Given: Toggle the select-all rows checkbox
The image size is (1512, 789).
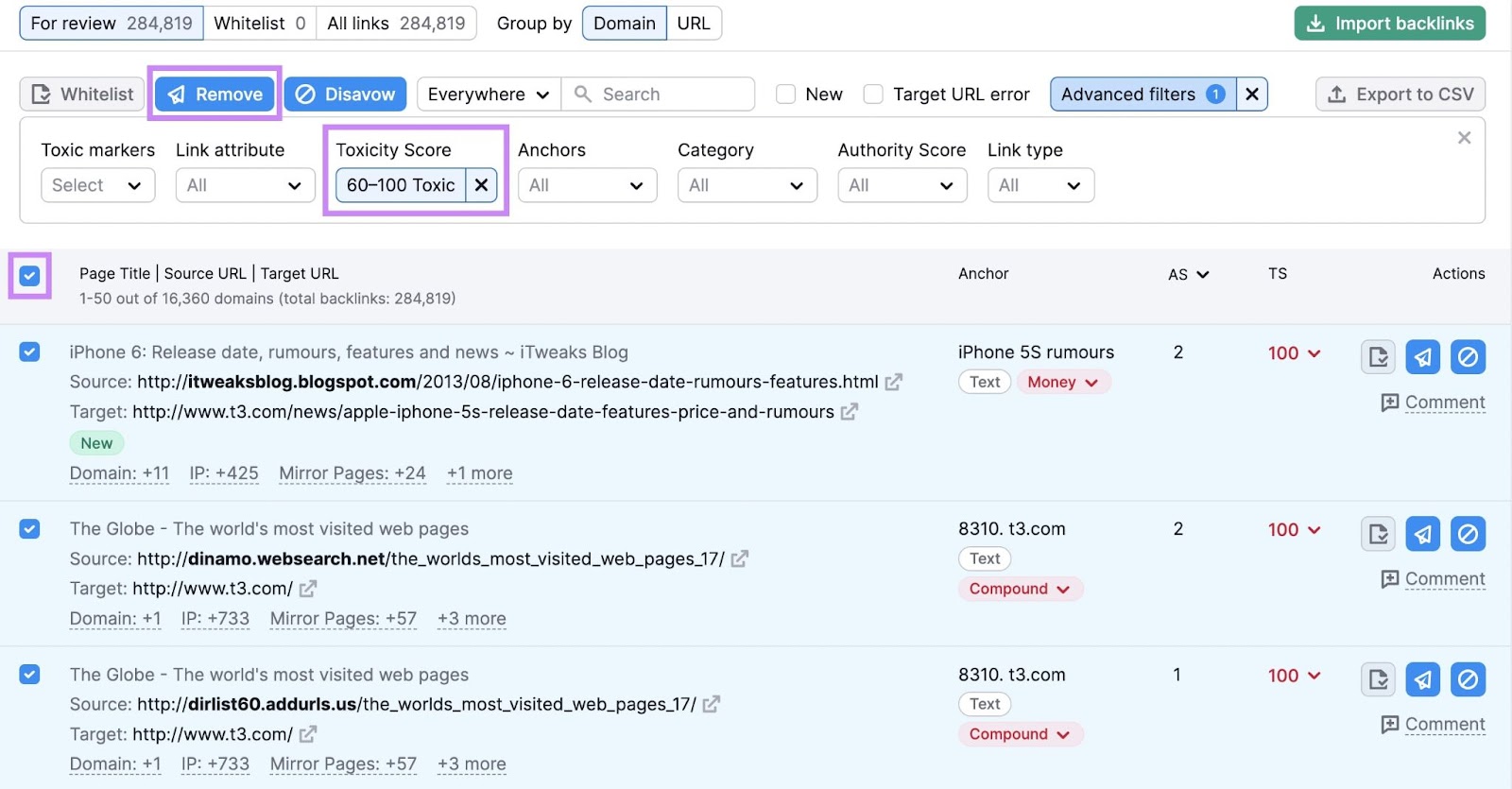Looking at the screenshot, I should point(29,275).
